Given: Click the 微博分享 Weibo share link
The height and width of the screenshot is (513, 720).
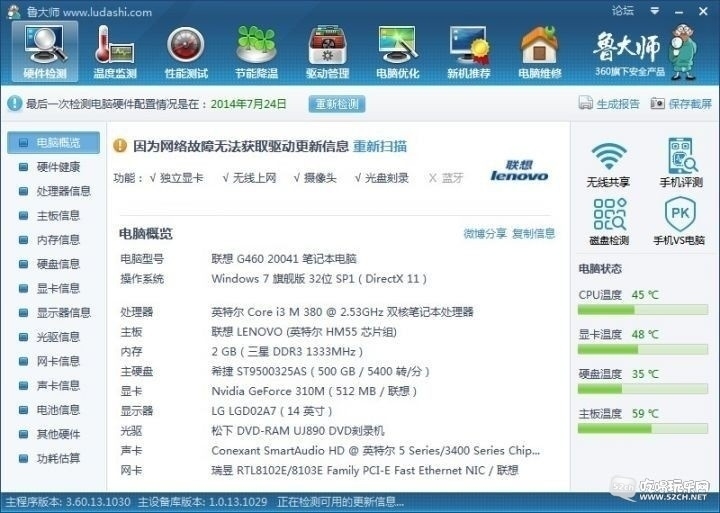Looking at the screenshot, I should click(x=485, y=233).
